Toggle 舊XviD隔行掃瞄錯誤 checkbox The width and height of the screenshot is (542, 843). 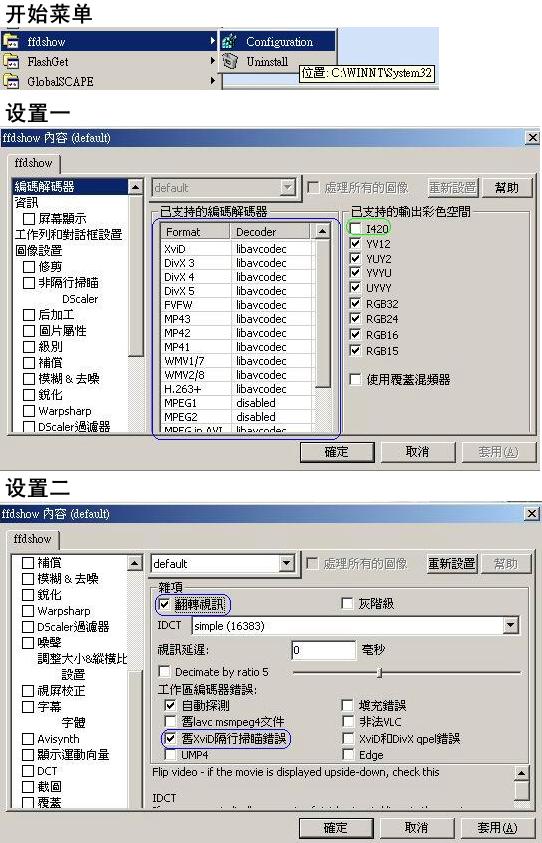click(x=170, y=738)
